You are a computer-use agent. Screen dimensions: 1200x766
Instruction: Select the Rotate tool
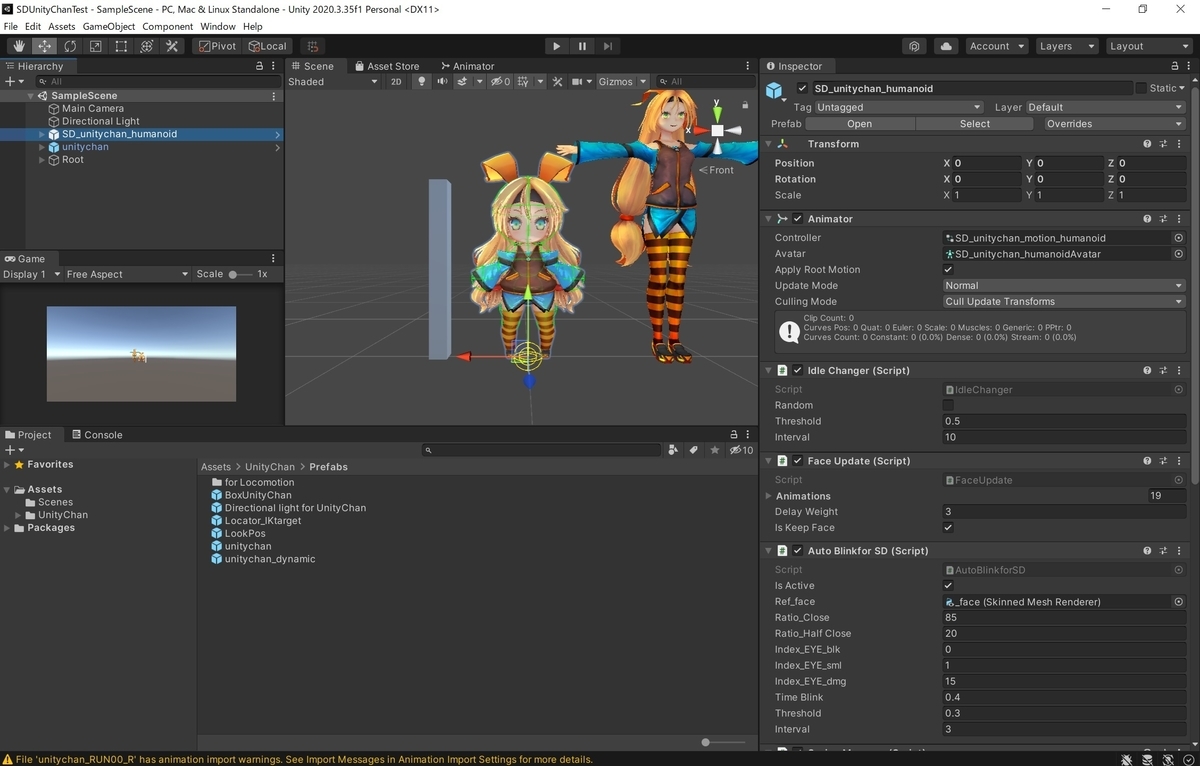(70, 46)
